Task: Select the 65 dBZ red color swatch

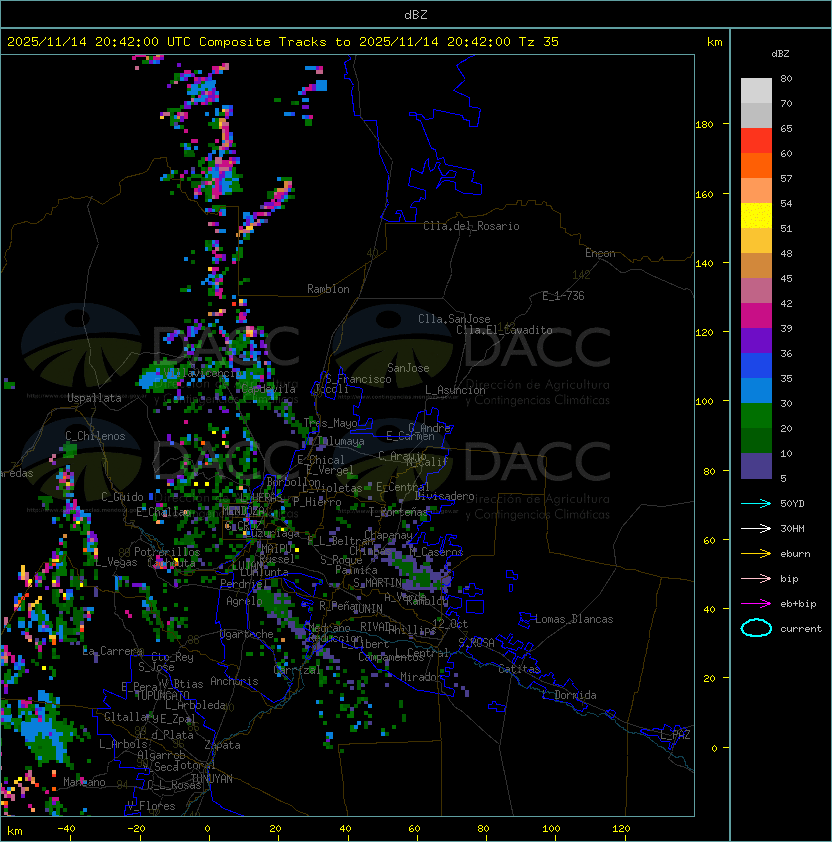Action: [756, 140]
